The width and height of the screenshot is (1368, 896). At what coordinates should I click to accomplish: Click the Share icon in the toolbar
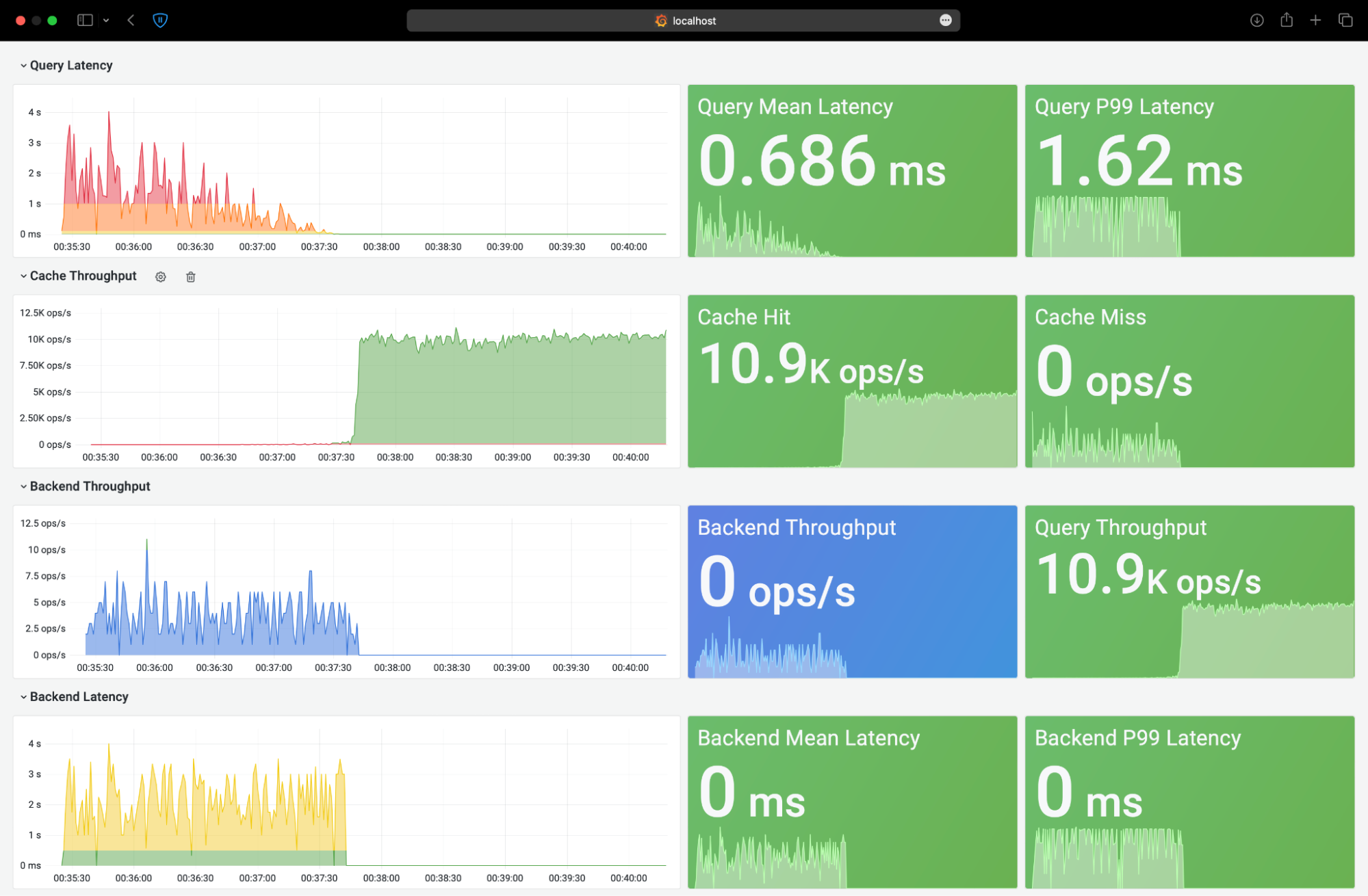(1286, 20)
